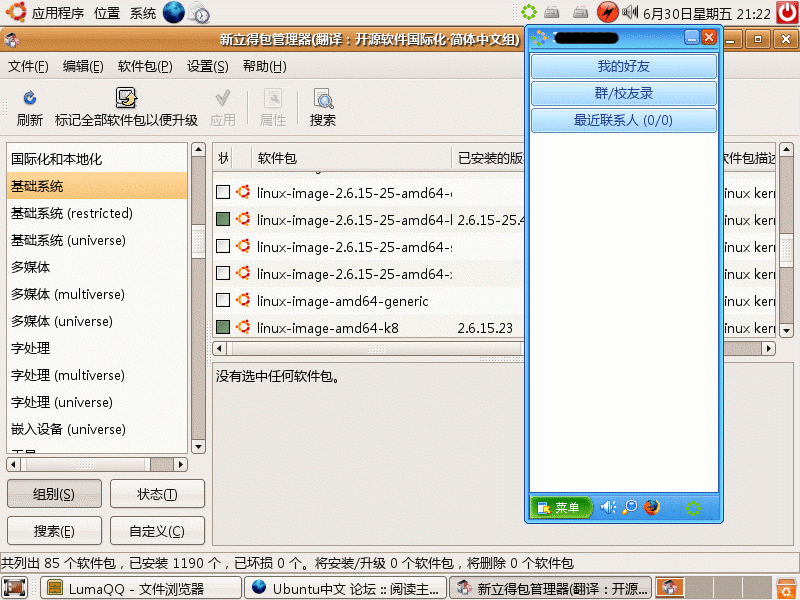The image size is (800, 600).
Task: Click the green ring tray icon in top panel
Action: click(x=529, y=12)
